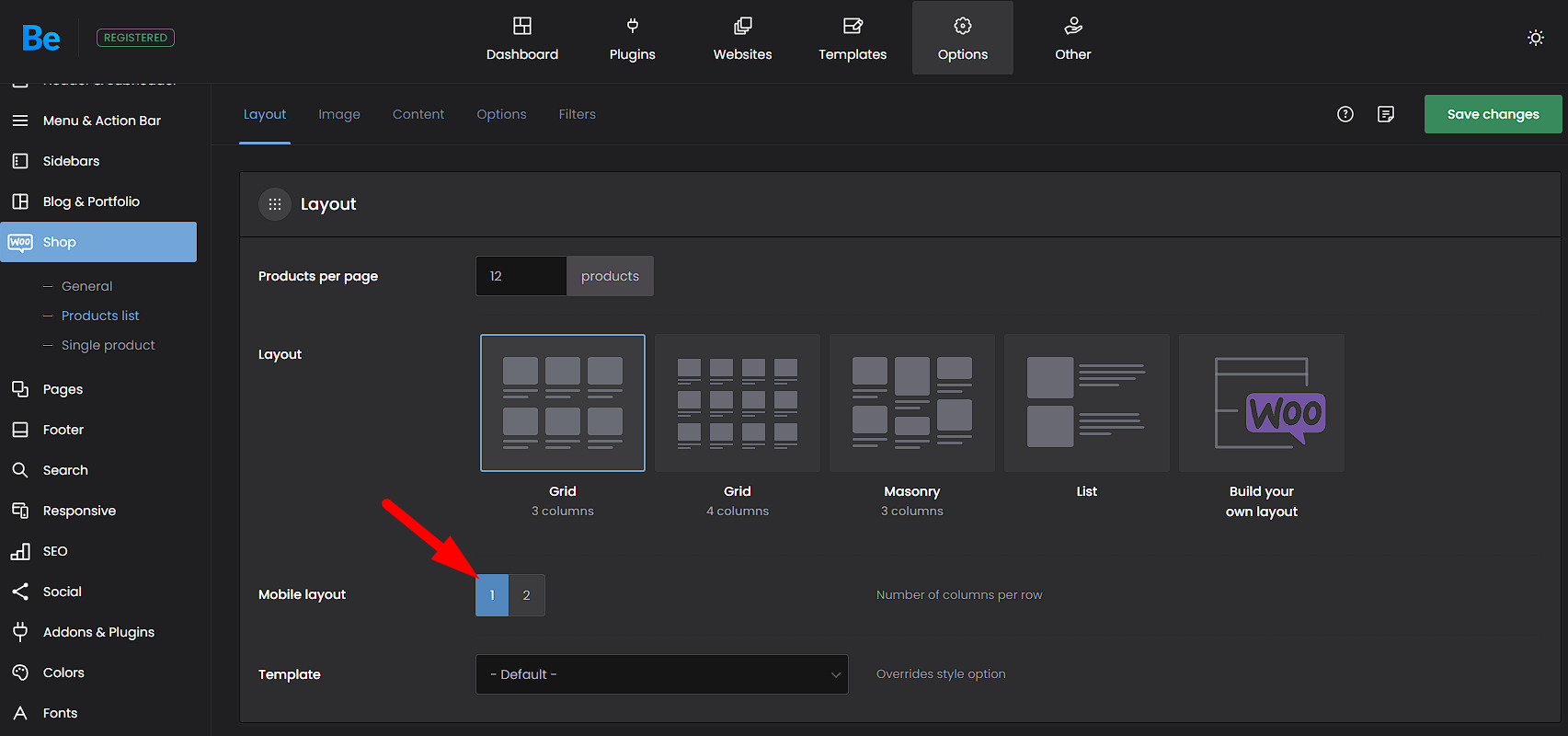Click the Responsive devices icon

[x=20, y=511]
